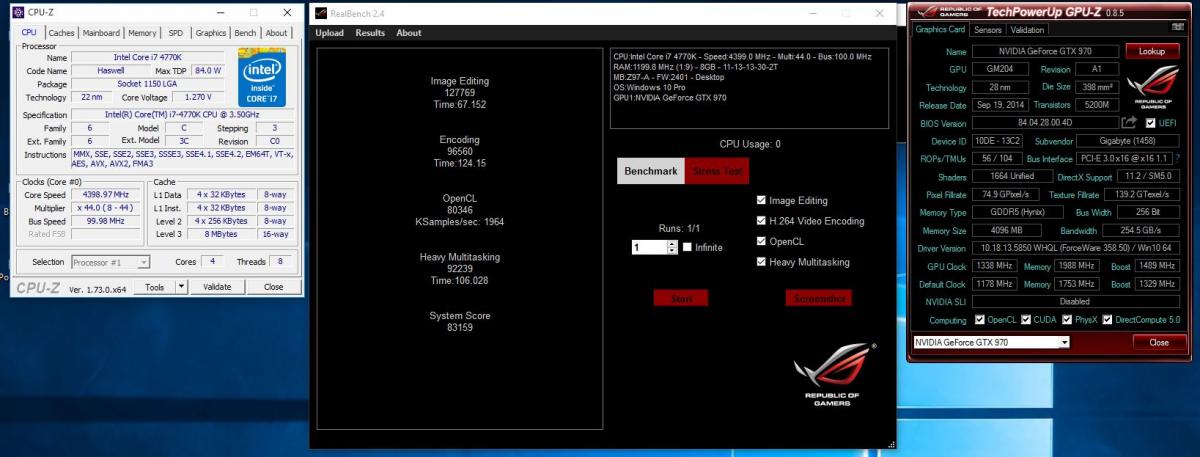
Task: Expand the Tools dropdown arrow in CPU-Z
Action: [181, 286]
